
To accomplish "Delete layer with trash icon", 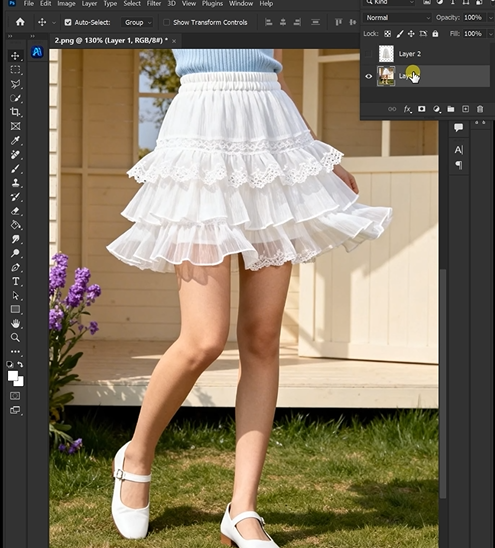I will (x=480, y=109).
